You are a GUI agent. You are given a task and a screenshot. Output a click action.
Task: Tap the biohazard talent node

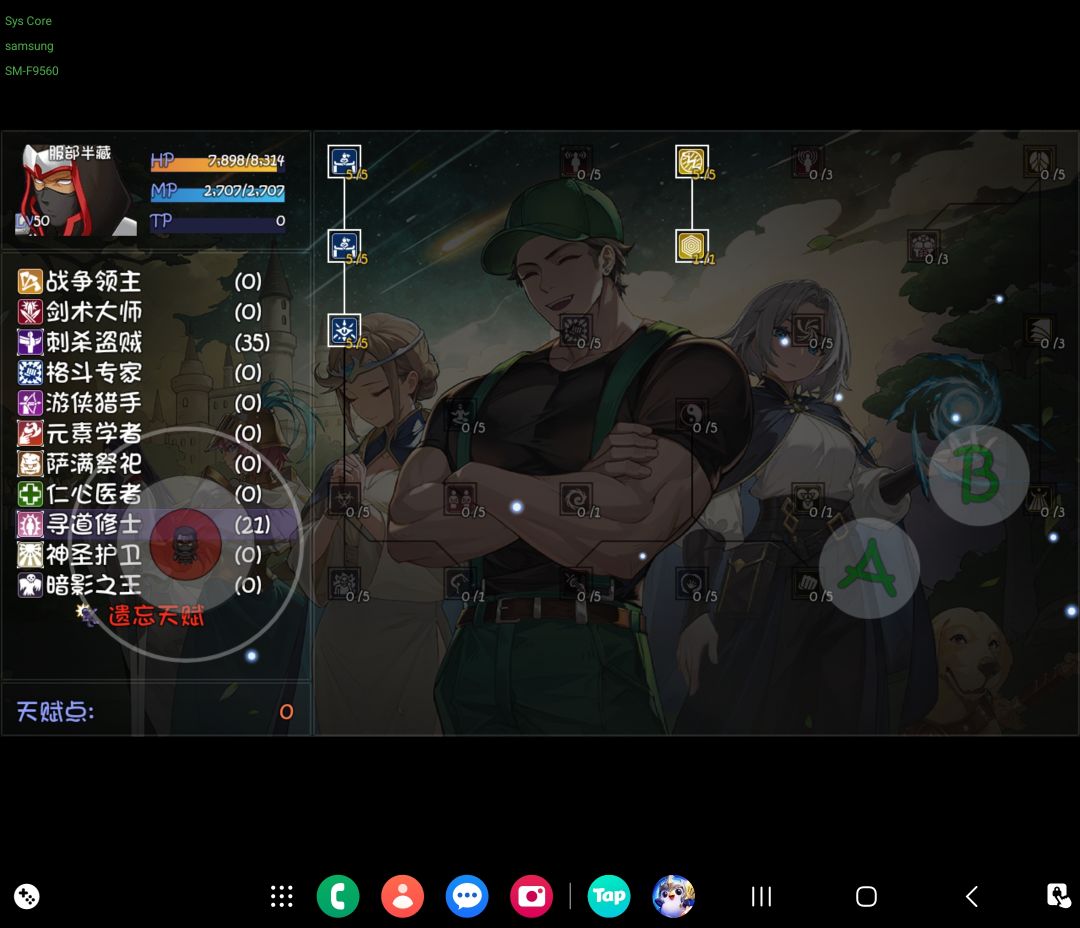click(x=344, y=499)
